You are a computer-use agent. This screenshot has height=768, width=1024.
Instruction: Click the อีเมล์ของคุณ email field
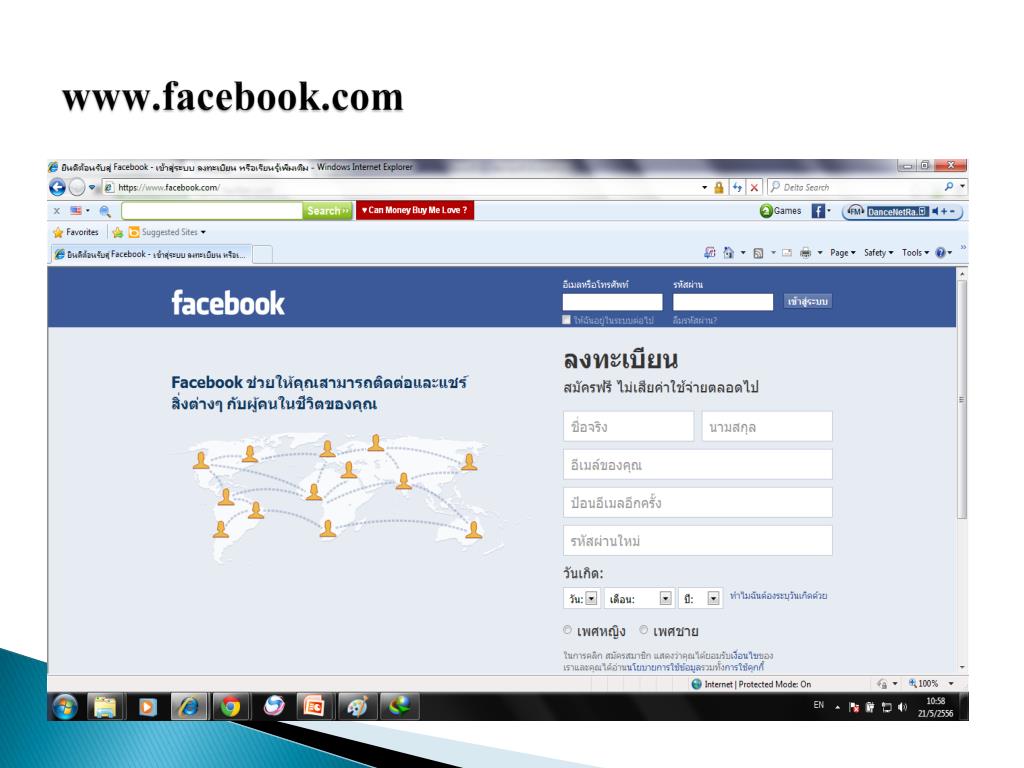pyautogui.click(x=697, y=464)
